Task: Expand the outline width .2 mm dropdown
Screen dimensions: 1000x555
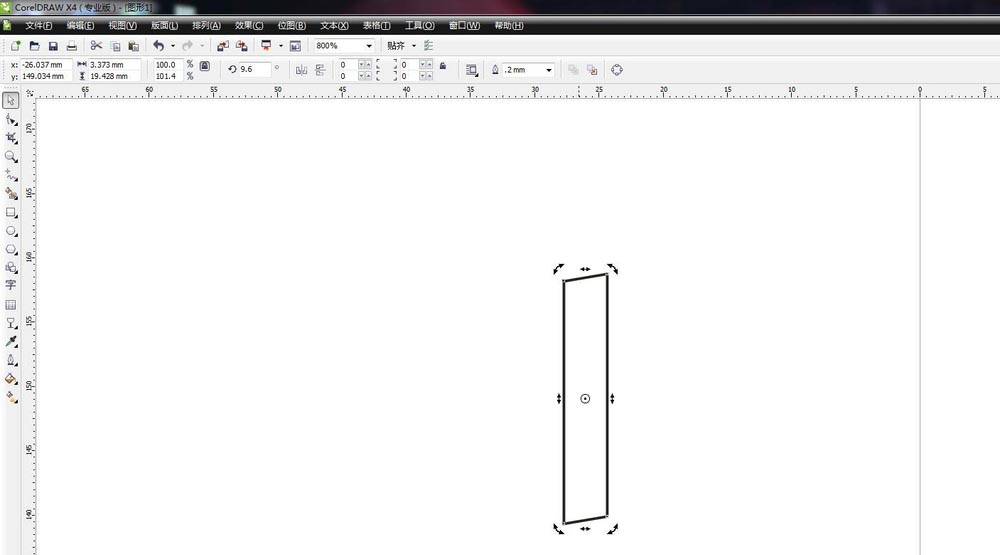Action: pyautogui.click(x=548, y=70)
